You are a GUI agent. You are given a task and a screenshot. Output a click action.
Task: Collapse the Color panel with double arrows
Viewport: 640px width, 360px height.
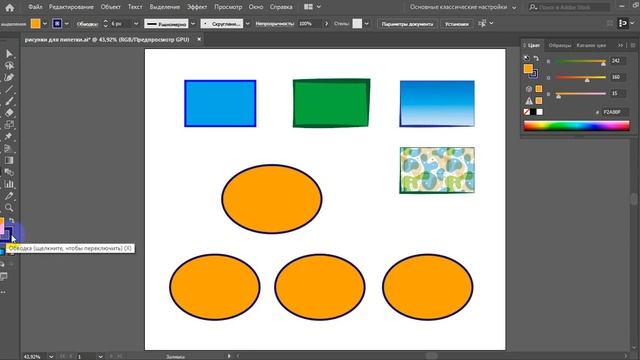620,45
